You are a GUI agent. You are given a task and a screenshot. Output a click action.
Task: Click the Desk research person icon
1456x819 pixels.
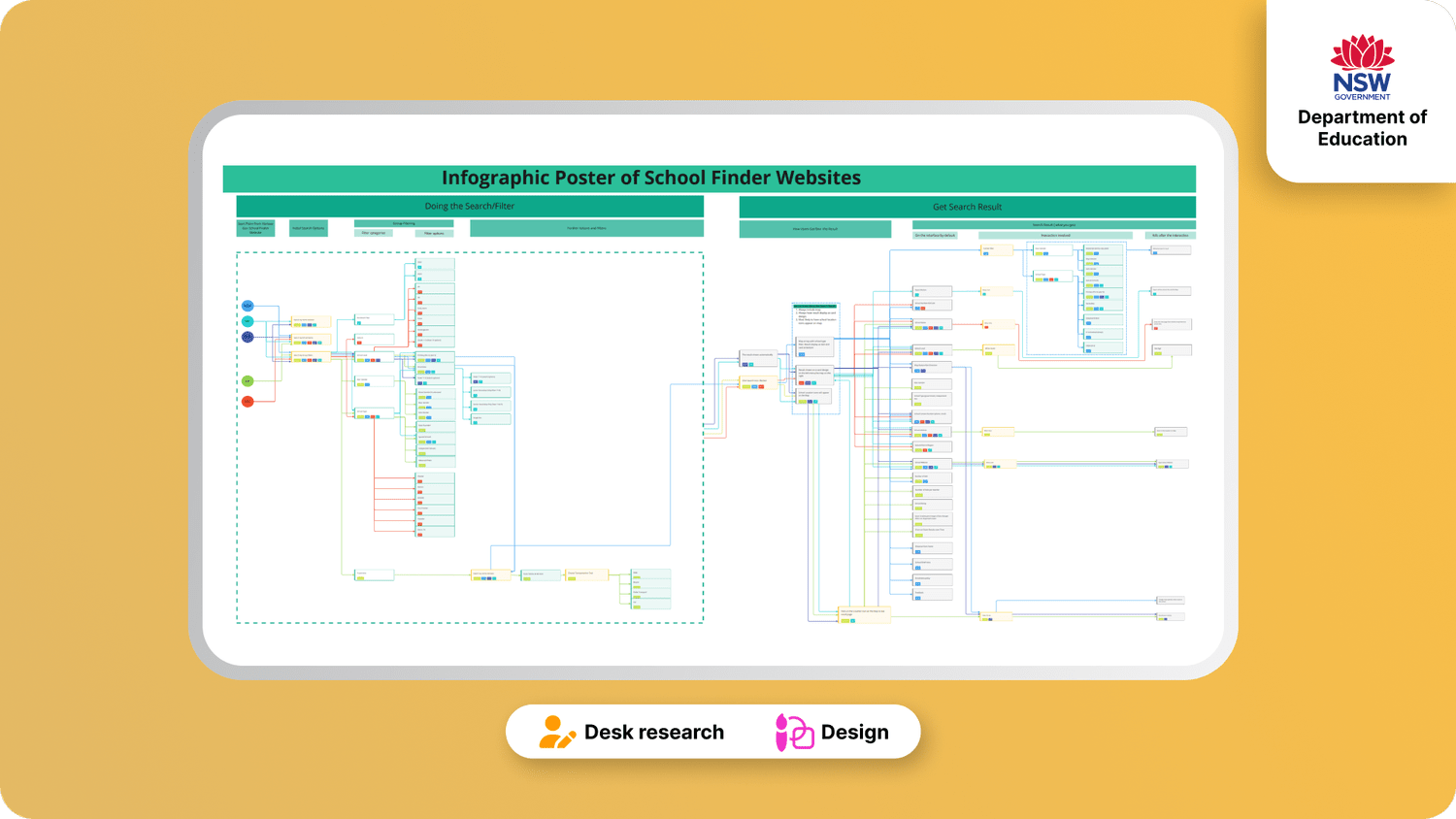556,732
